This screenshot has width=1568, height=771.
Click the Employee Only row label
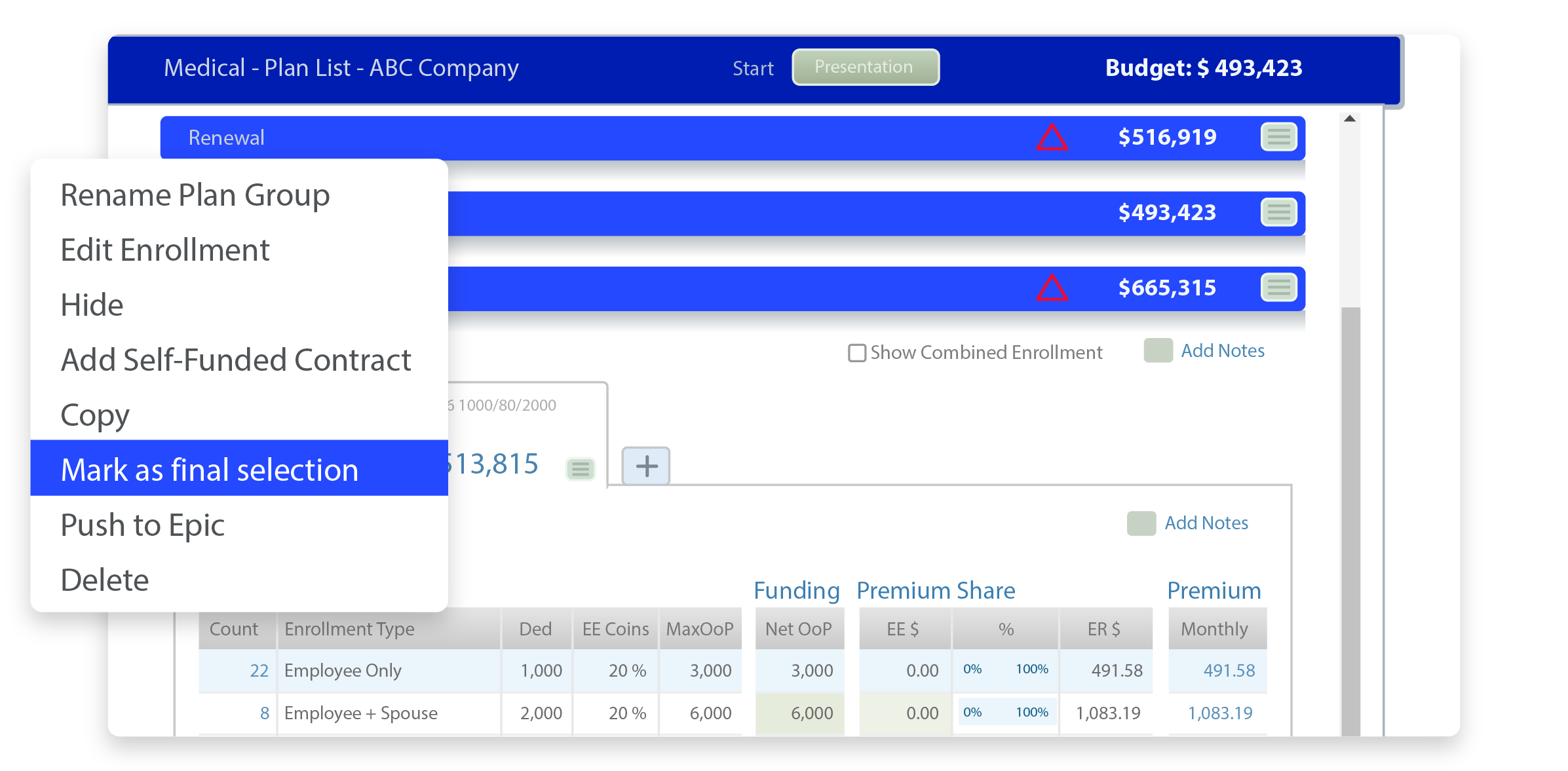(343, 671)
